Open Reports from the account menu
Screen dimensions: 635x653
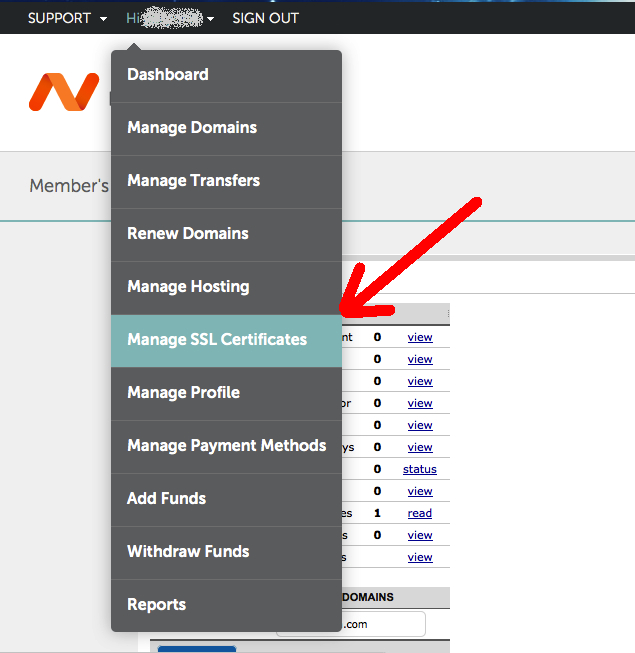[227, 605]
